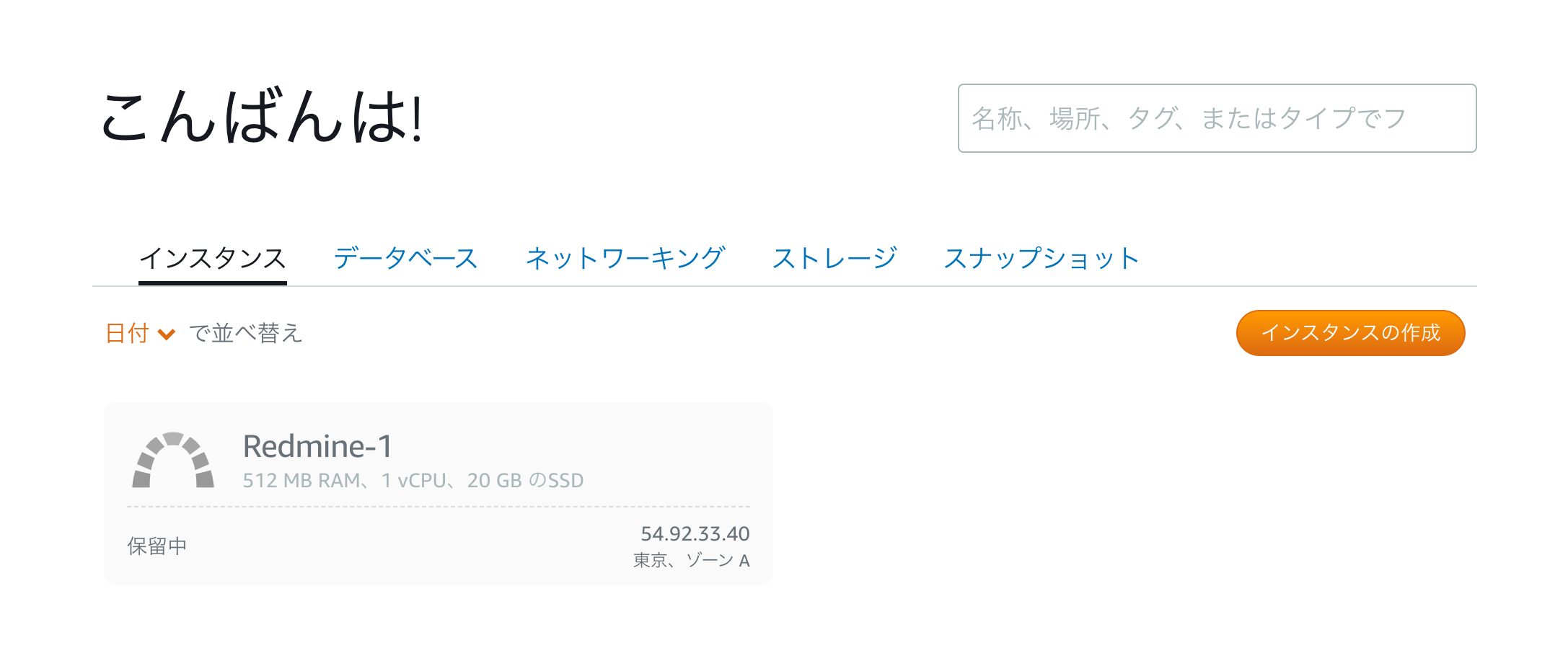Click the Redmine arch logo icon

pyautogui.click(x=173, y=461)
